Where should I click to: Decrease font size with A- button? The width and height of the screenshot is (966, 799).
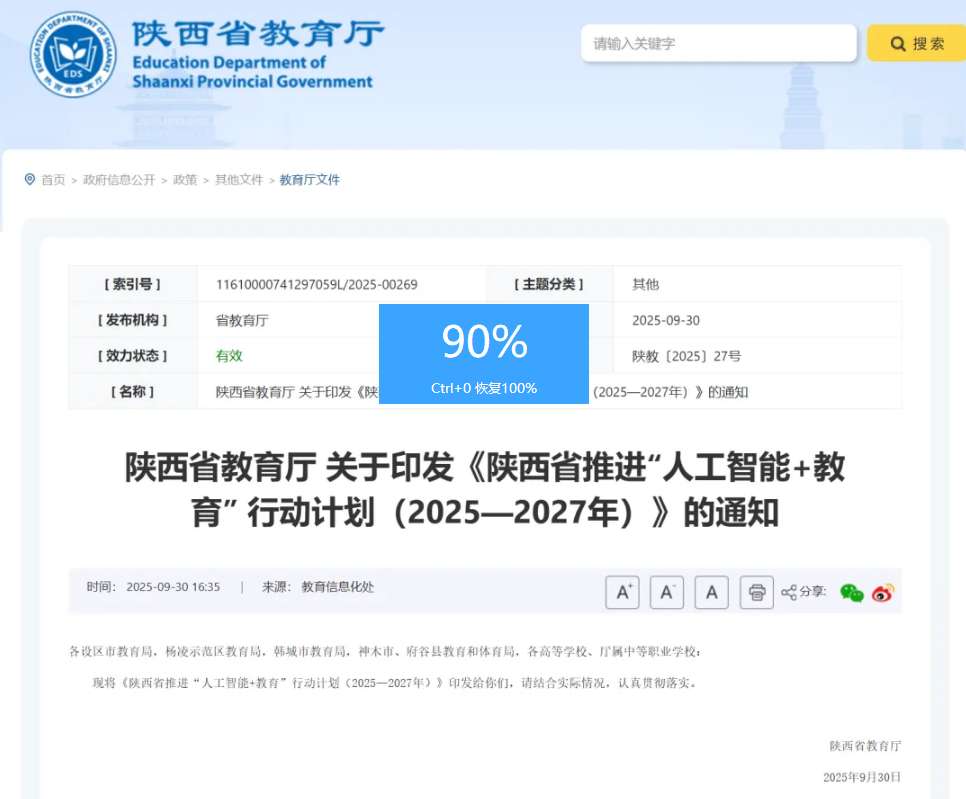tap(667, 592)
